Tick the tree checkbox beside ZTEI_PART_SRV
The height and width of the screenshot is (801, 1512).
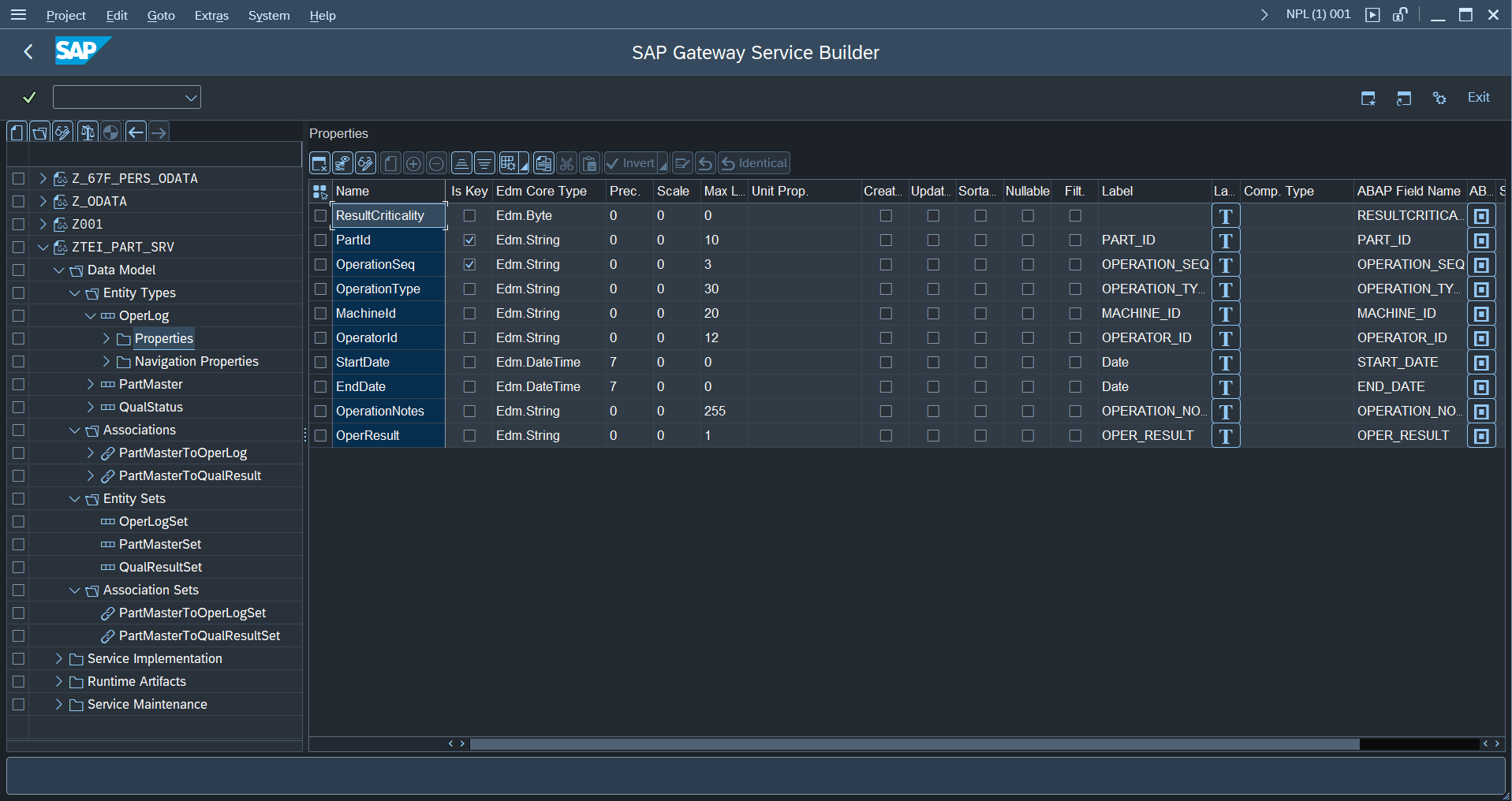(x=18, y=247)
